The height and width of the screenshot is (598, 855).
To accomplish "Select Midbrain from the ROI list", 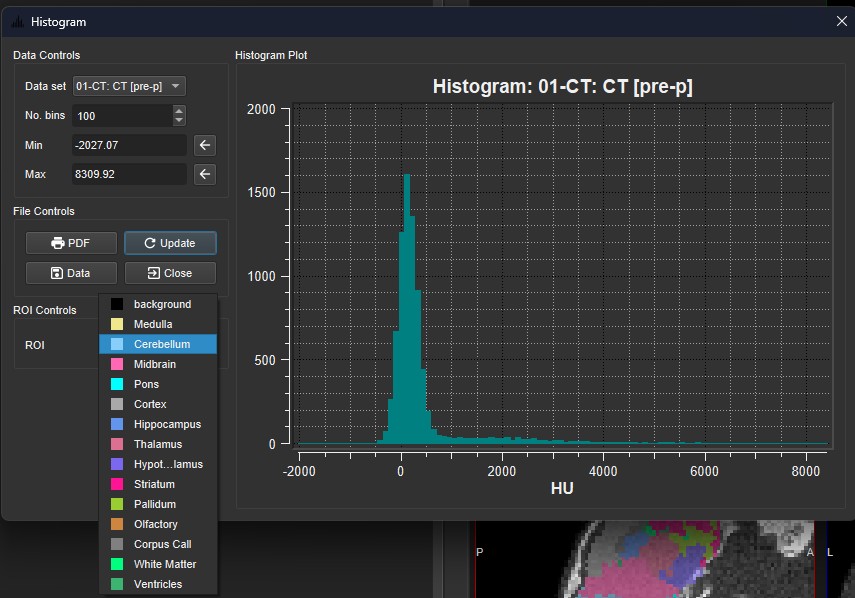I will [158, 364].
